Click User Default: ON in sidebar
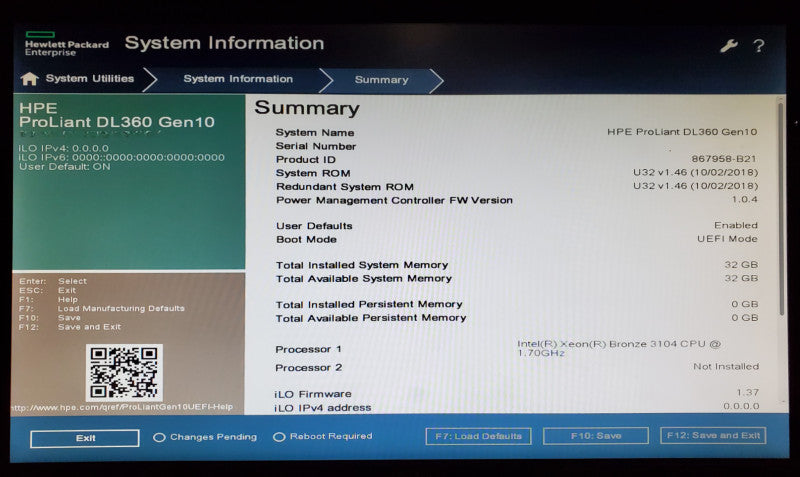800x477 pixels. tap(65, 166)
